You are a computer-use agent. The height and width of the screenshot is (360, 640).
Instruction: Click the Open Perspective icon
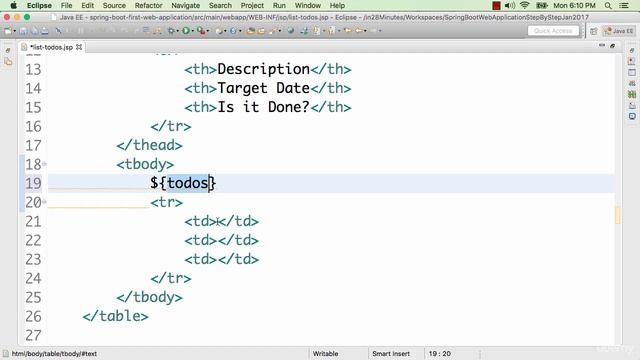pyautogui.click(x=594, y=31)
